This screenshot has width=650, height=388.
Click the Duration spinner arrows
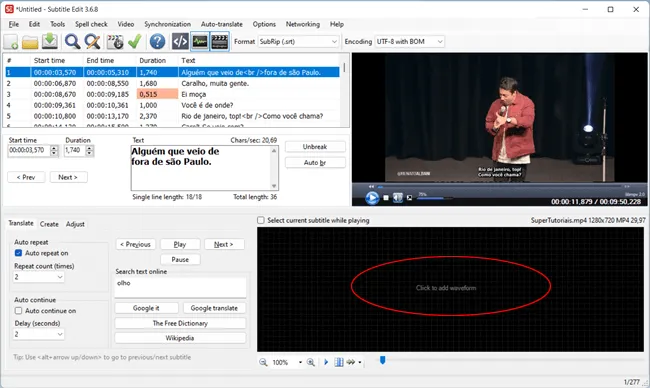pos(90,150)
